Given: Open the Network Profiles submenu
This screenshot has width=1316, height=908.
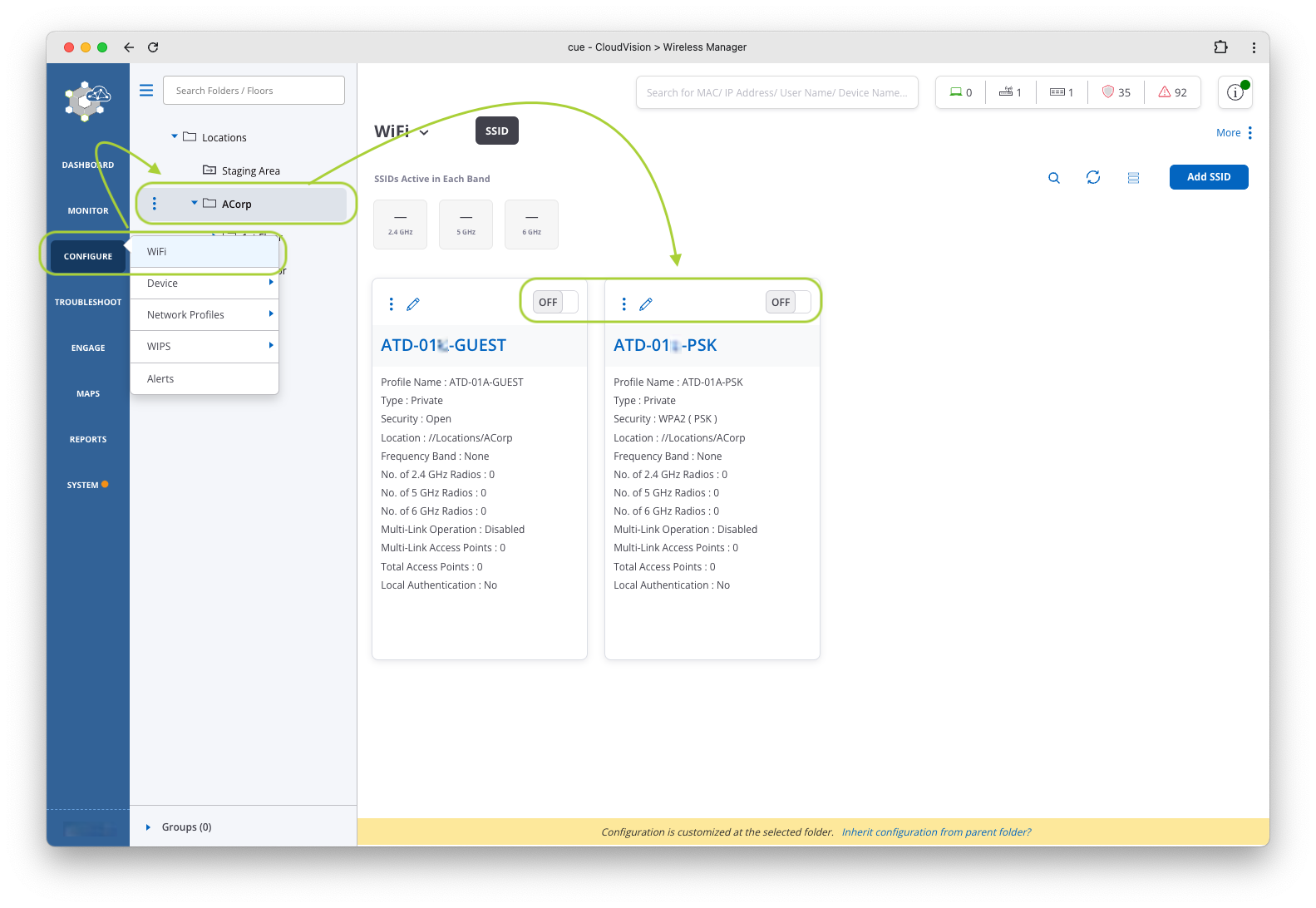Looking at the screenshot, I should (204, 315).
